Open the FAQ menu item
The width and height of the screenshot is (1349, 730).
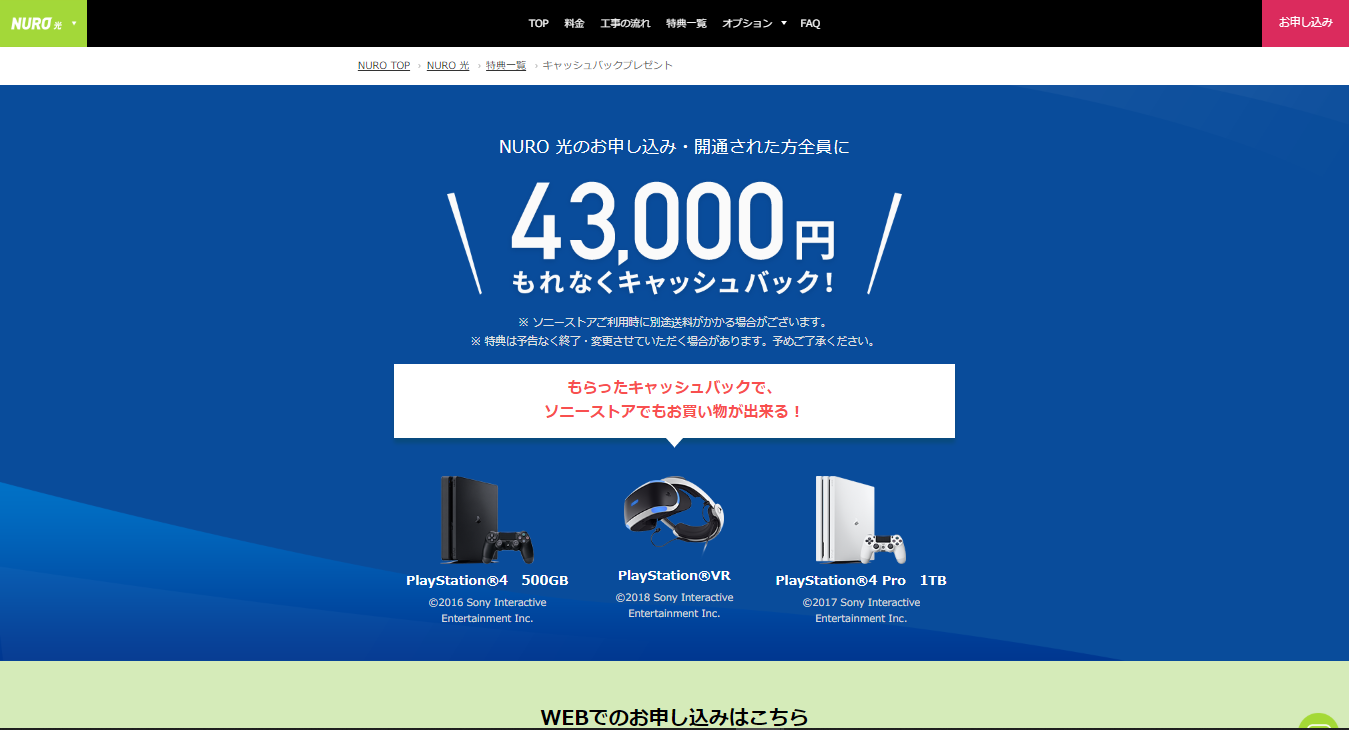coord(810,23)
